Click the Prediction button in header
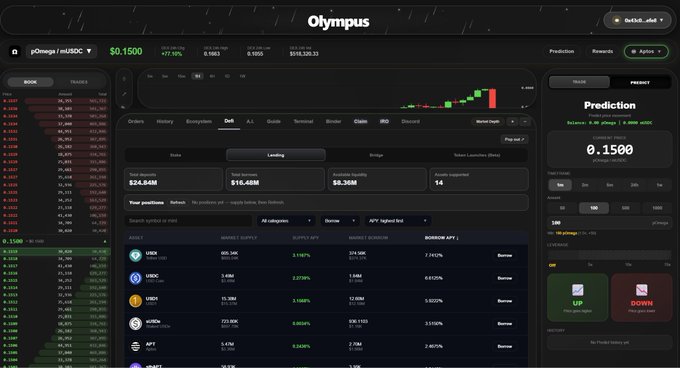This screenshot has height=368, width=680. click(x=562, y=52)
